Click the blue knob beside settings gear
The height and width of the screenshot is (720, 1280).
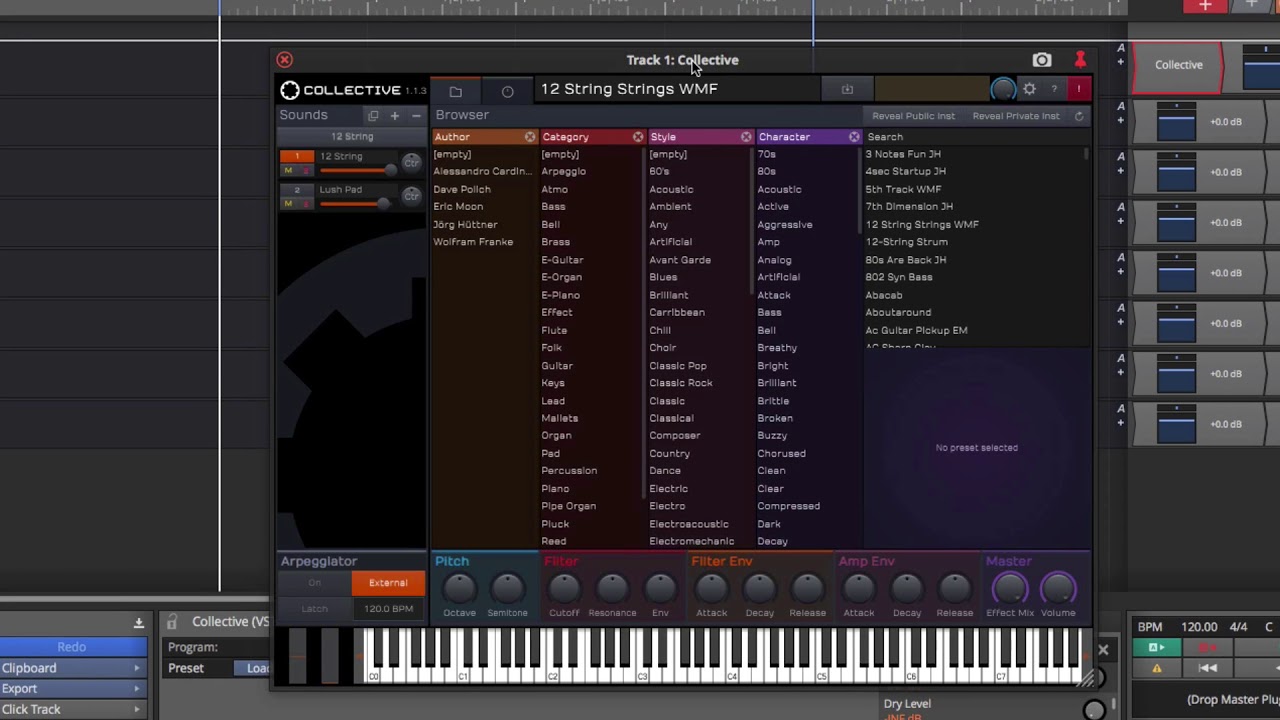[x=1003, y=89]
